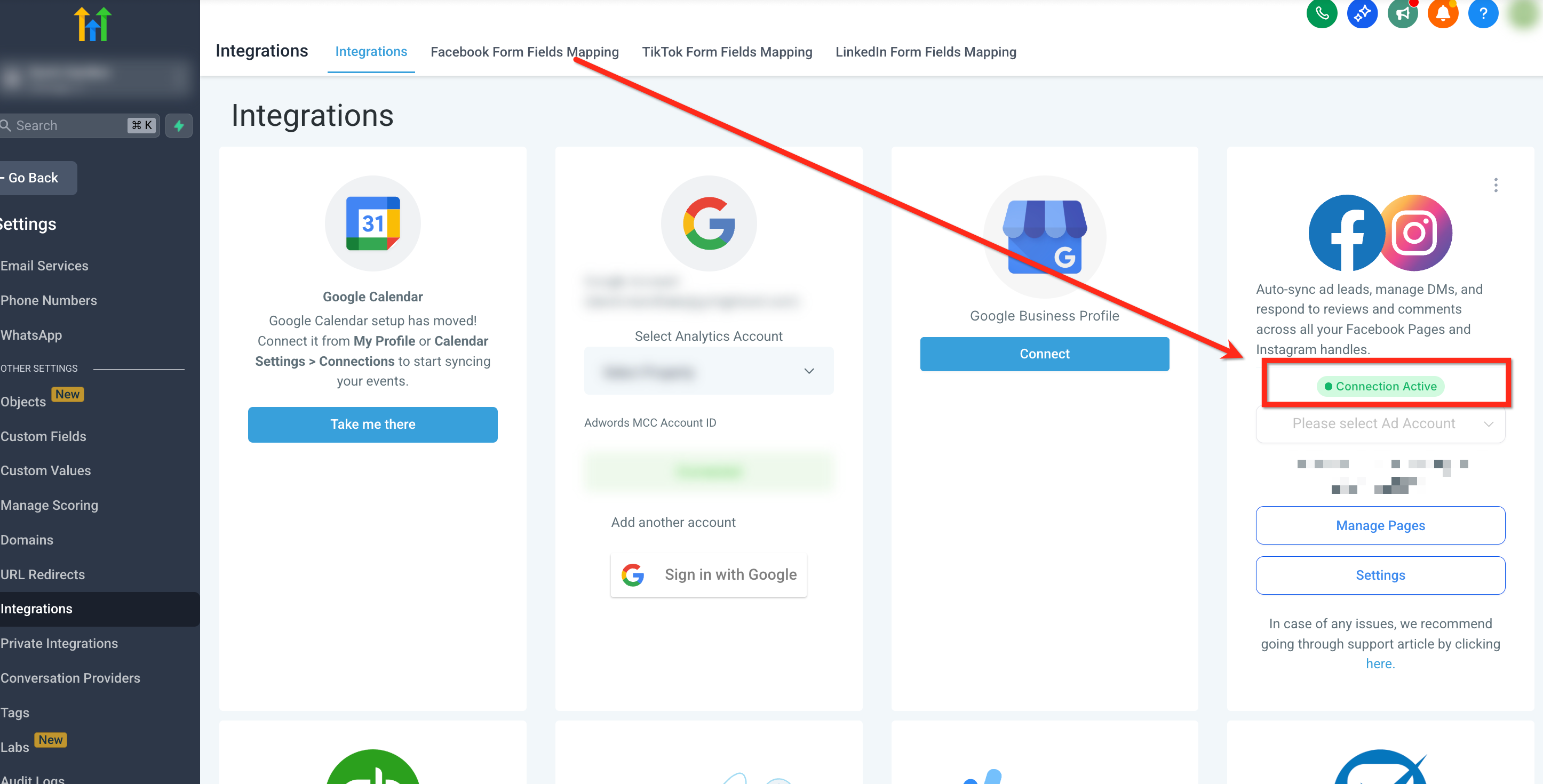Image resolution: width=1543 pixels, height=784 pixels.
Task: Select LinkedIn Form Fields Mapping tab
Action: coord(926,52)
